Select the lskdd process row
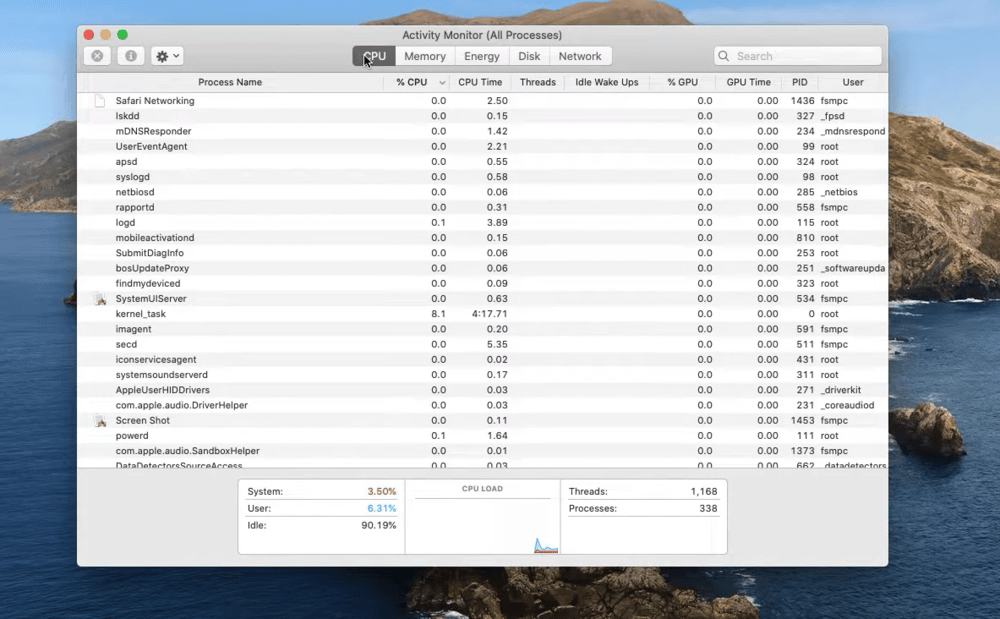The width and height of the screenshot is (1000, 619). click(482, 116)
